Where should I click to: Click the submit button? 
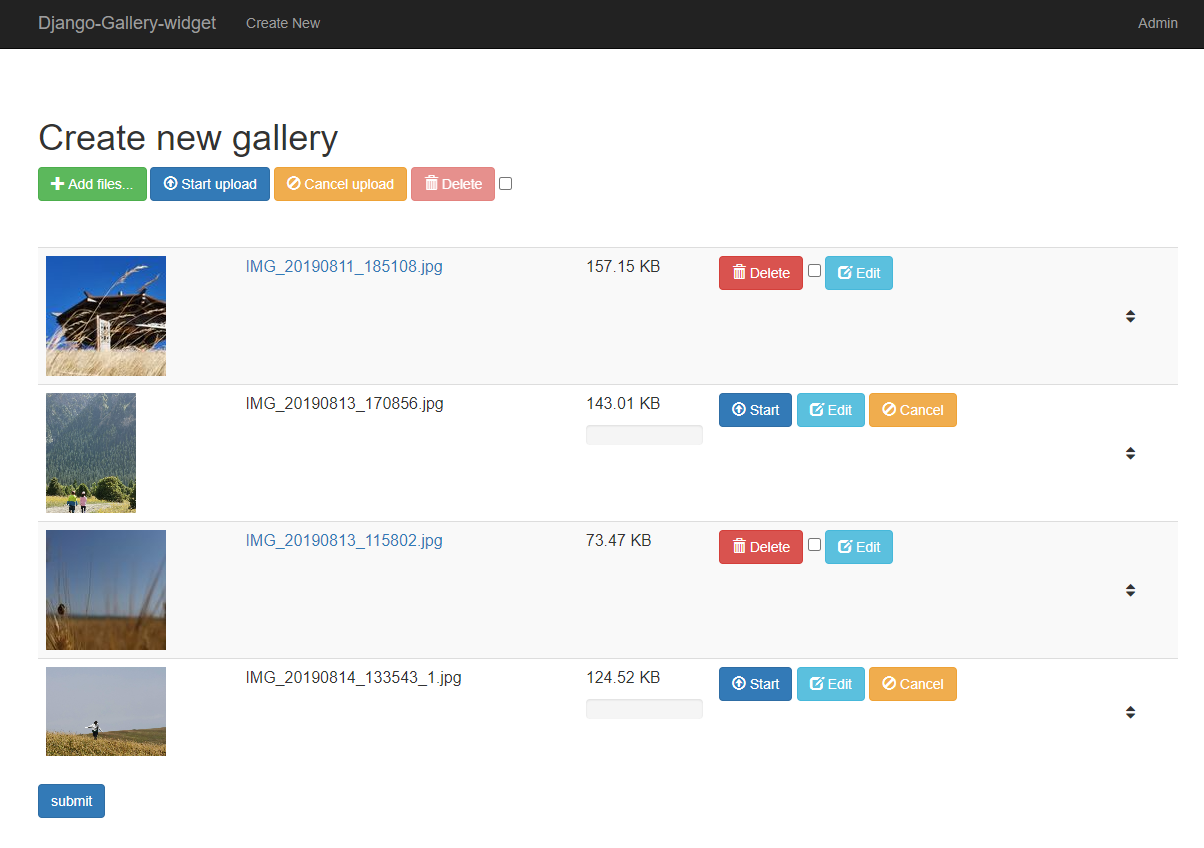pyautogui.click(x=71, y=800)
